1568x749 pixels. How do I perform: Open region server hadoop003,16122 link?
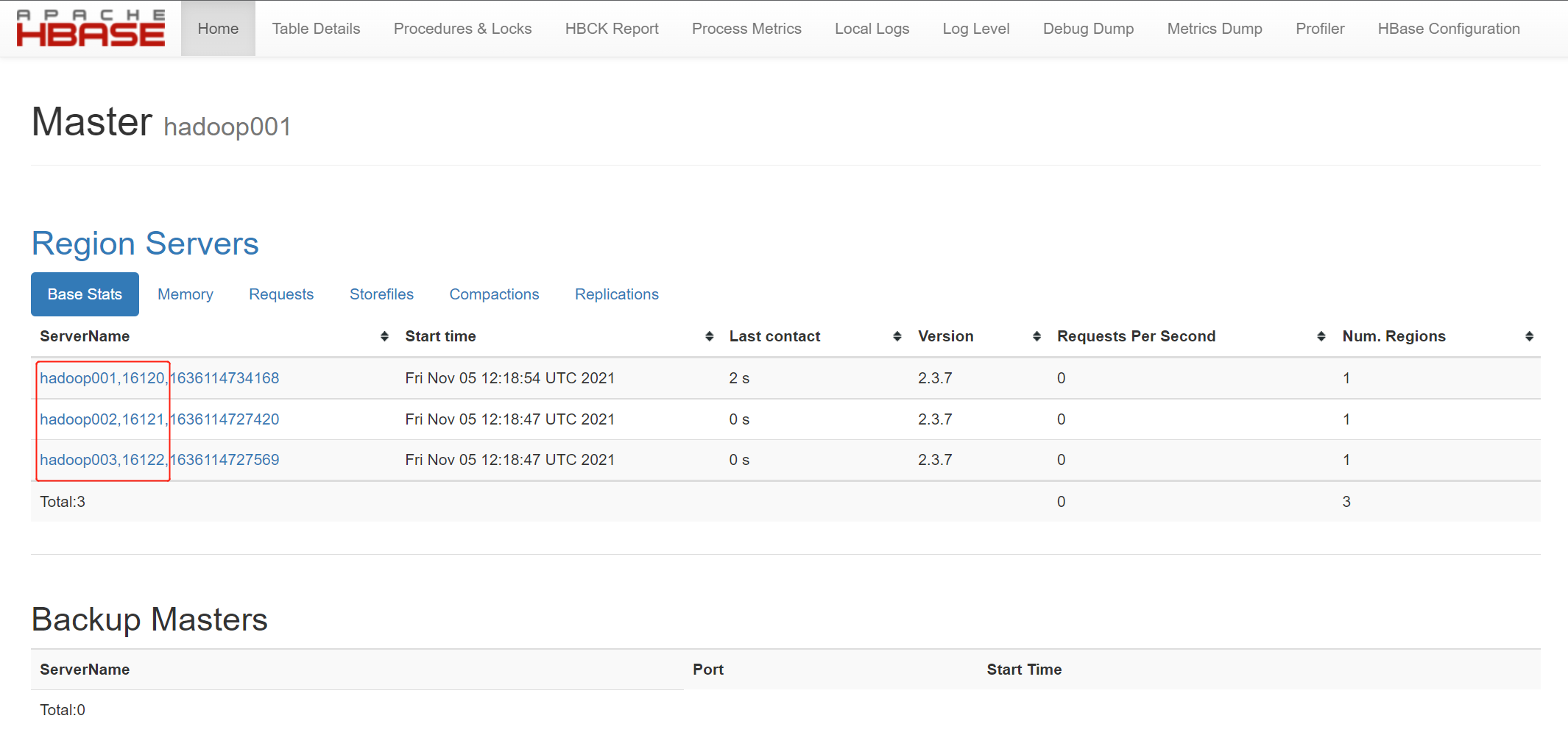click(160, 460)
